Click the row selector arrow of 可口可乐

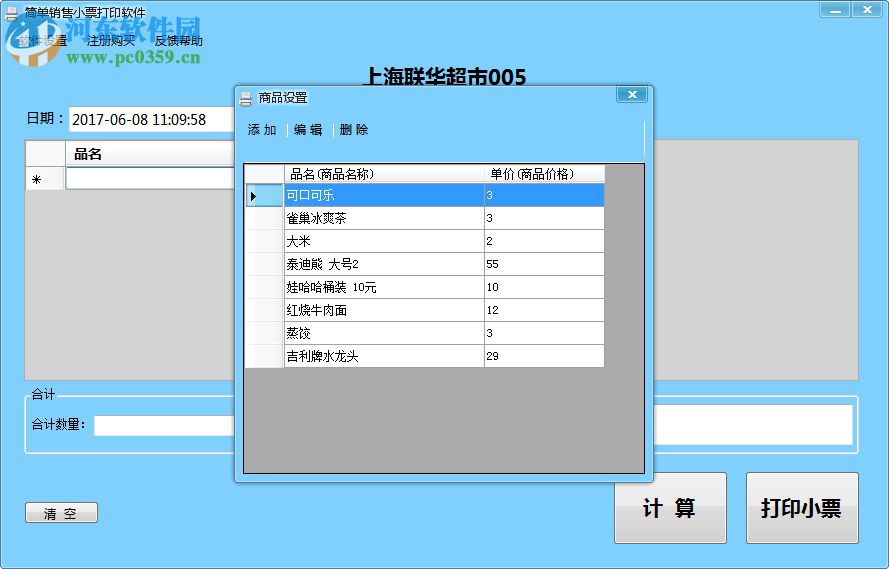point(264,196)
